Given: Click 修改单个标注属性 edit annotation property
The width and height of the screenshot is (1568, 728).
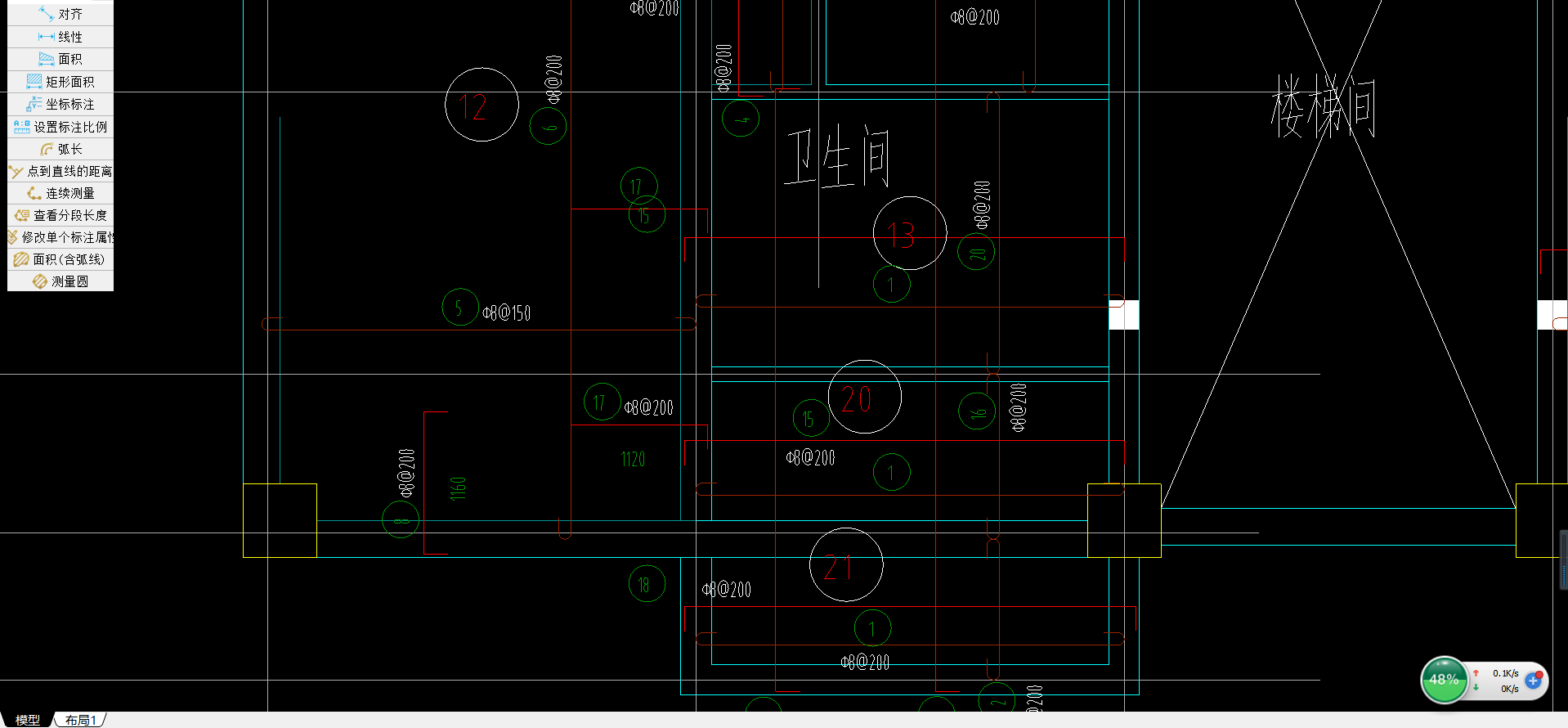Looking at the screenshot, I should pyautogui.click(x=60, y=237).
